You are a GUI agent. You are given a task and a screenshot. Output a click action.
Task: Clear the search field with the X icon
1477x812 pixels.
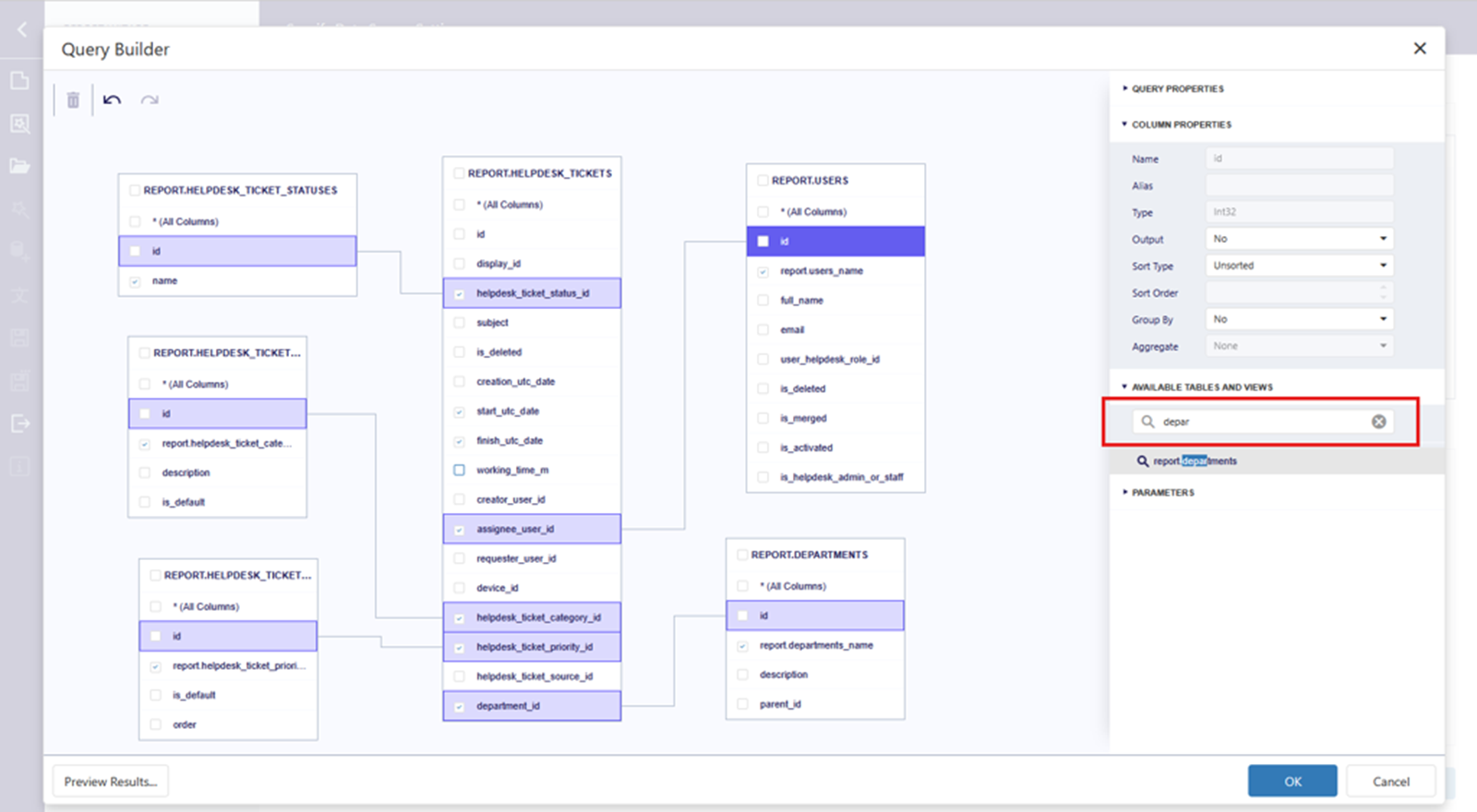tap(1378, 422)
